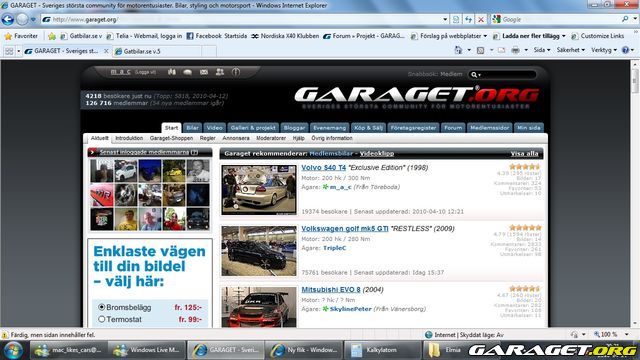Select the Galleri & projekt tab
The height and width of the screenshot is (360, 640).
coord(253,128)
